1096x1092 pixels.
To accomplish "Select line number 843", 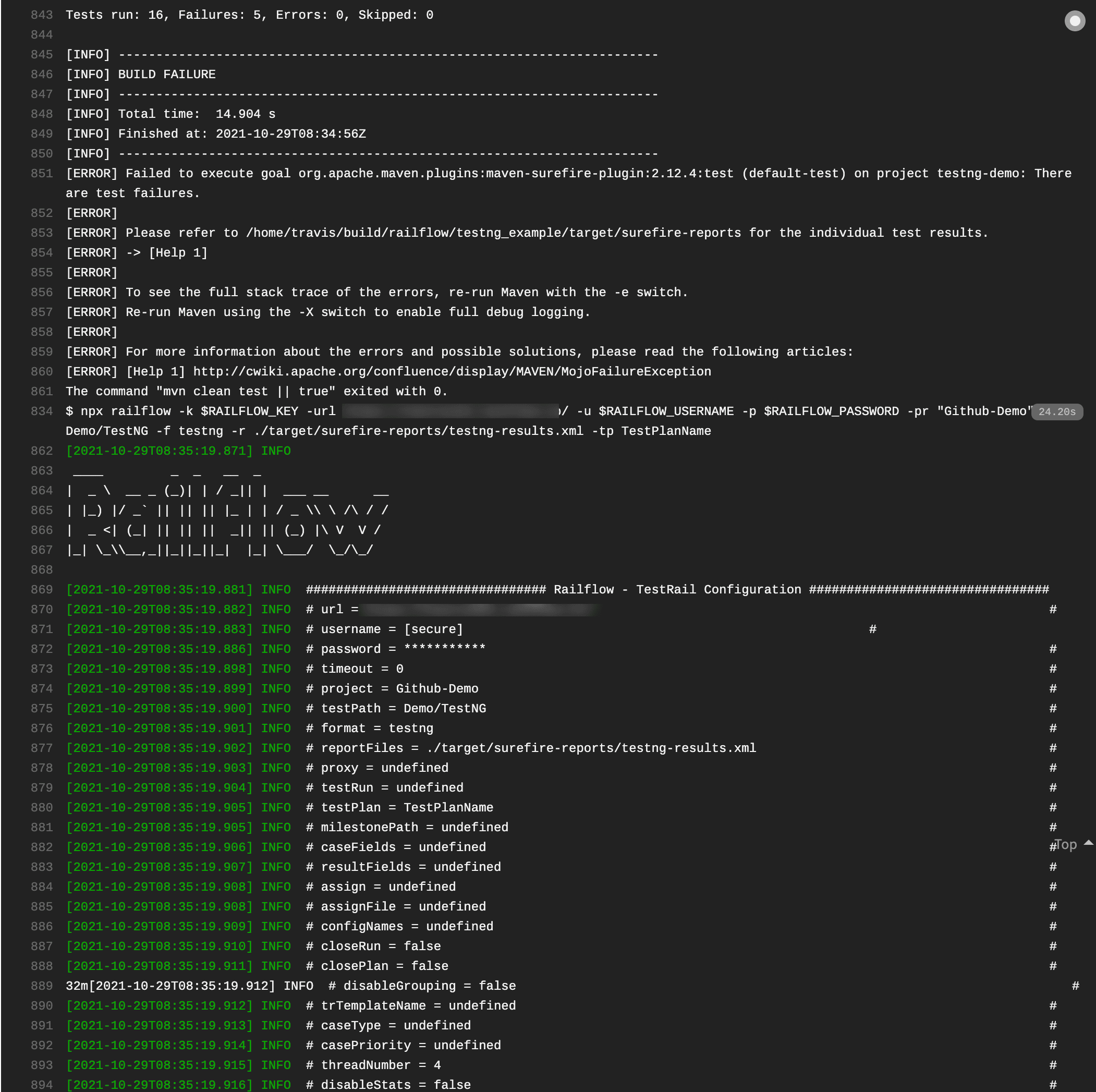I will (x=41, y=15).
